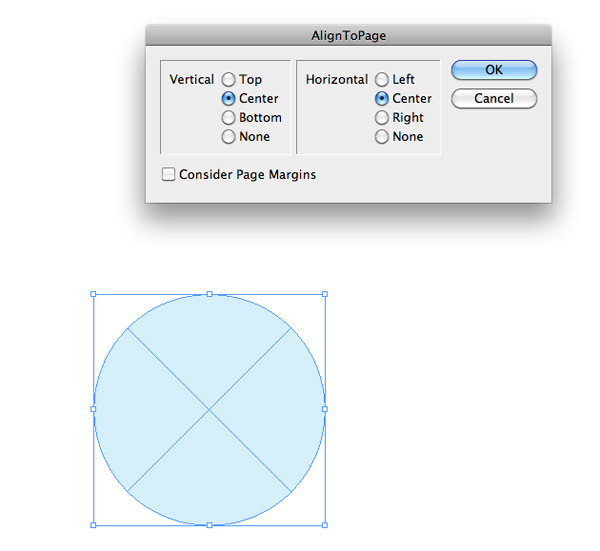Select the Vertical Bottom radio button

pos(228,117)
